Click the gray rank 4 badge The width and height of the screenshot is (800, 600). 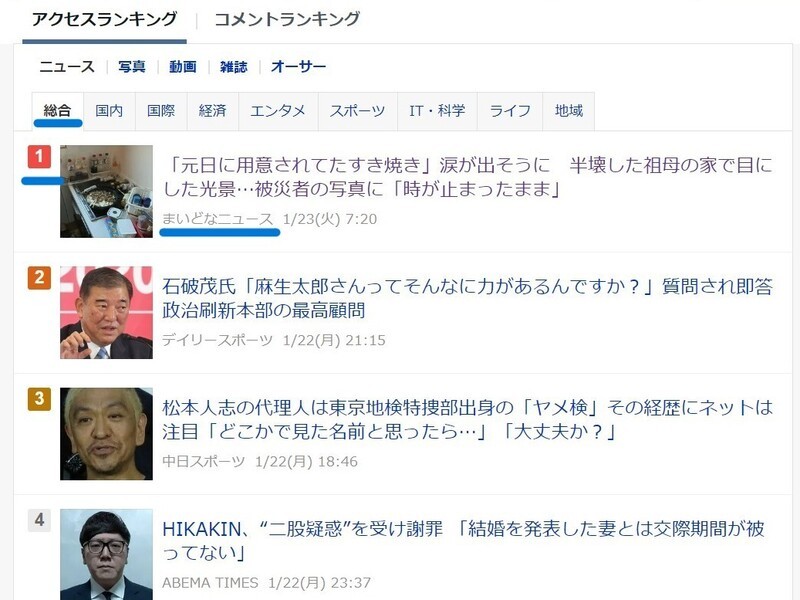[39, 520]
